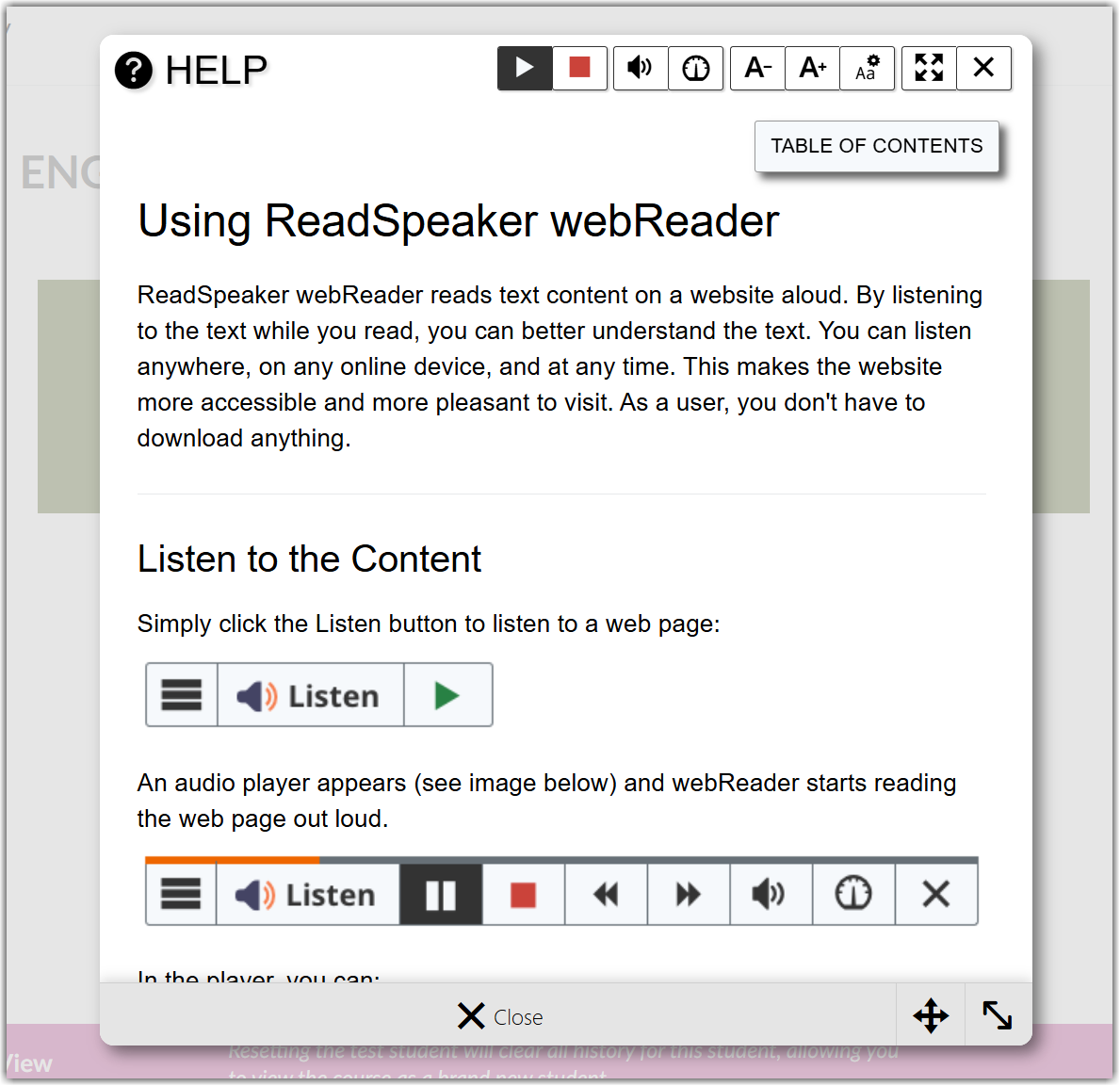The height and width of the screenshot is (1086, 1120).
Task: Click paragraph starting 'An audio player appears'
Action: (x=546, y=801)
